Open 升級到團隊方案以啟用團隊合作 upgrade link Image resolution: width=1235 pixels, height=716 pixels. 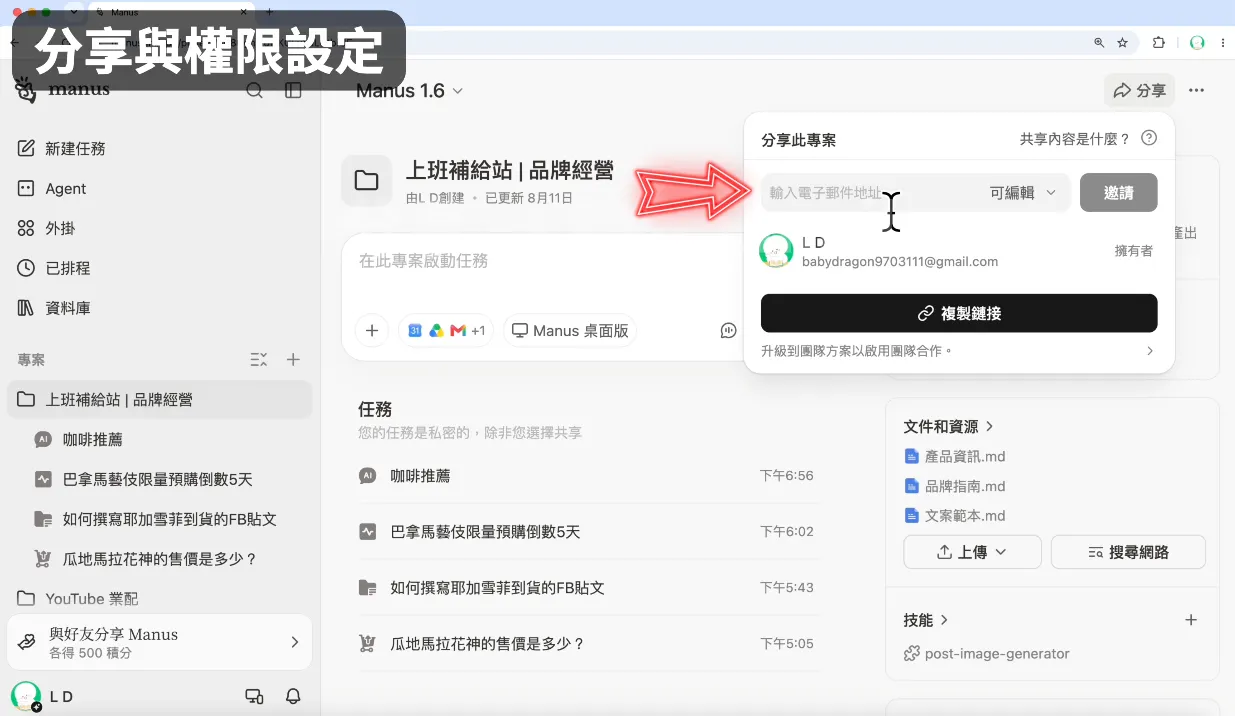click(x=958, y=351)
